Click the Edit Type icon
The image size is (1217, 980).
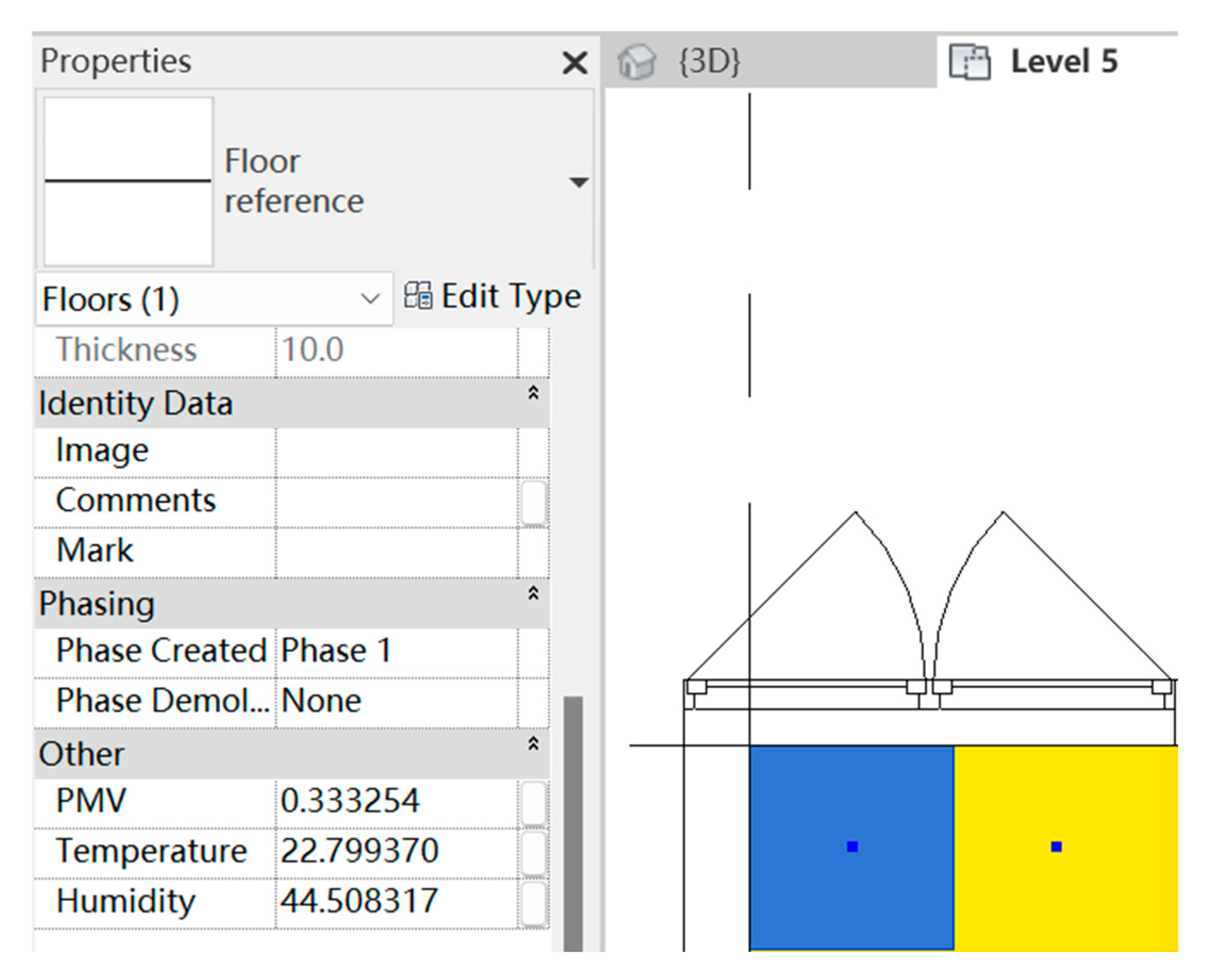tap(418, 296)
